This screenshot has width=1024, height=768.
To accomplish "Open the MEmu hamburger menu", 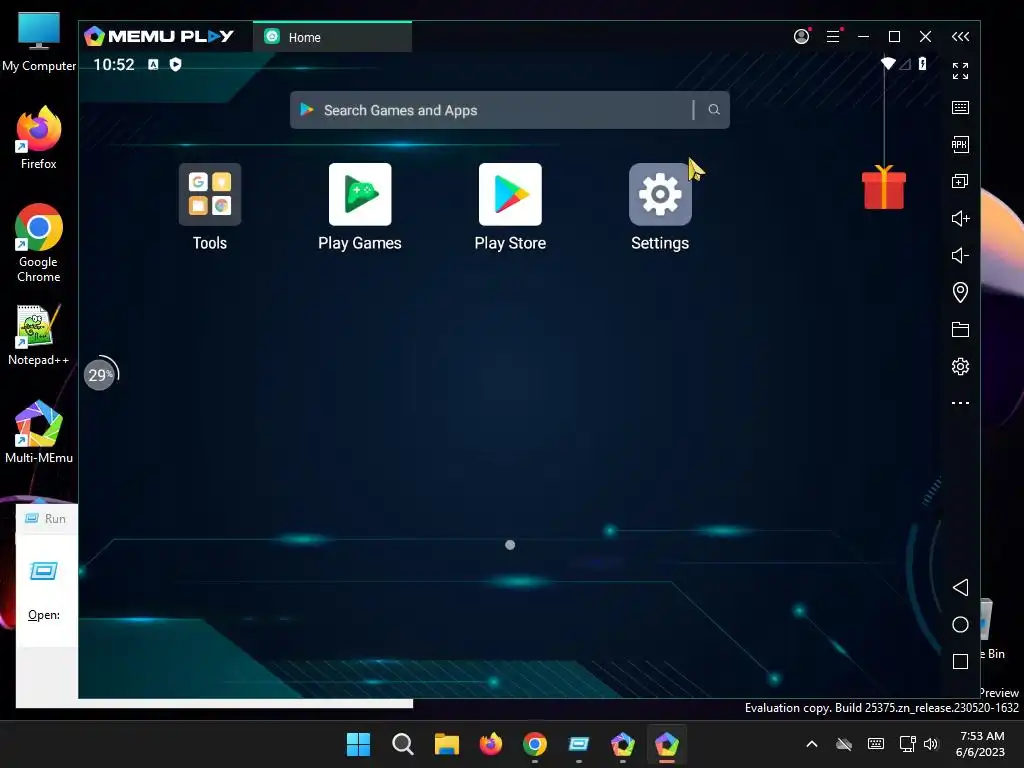I will pos(833,37).
